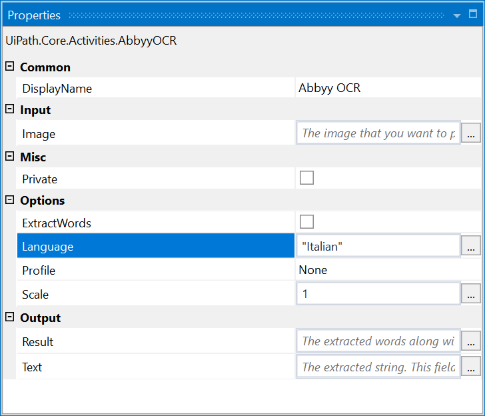The image size is (485, 416).
Task: Select the ExtractWords property label
Action: click(56, 223)
